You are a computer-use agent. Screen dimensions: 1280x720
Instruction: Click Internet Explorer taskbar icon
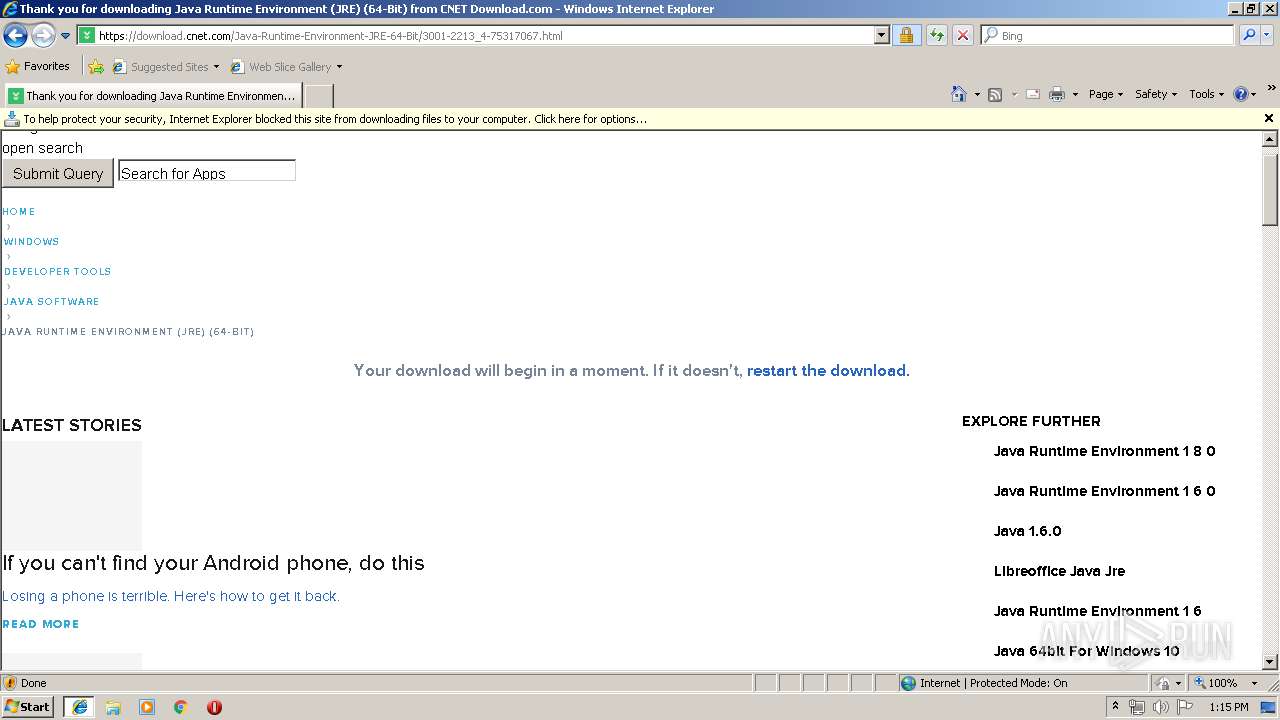pyautogui.click(x=79, y=707)
